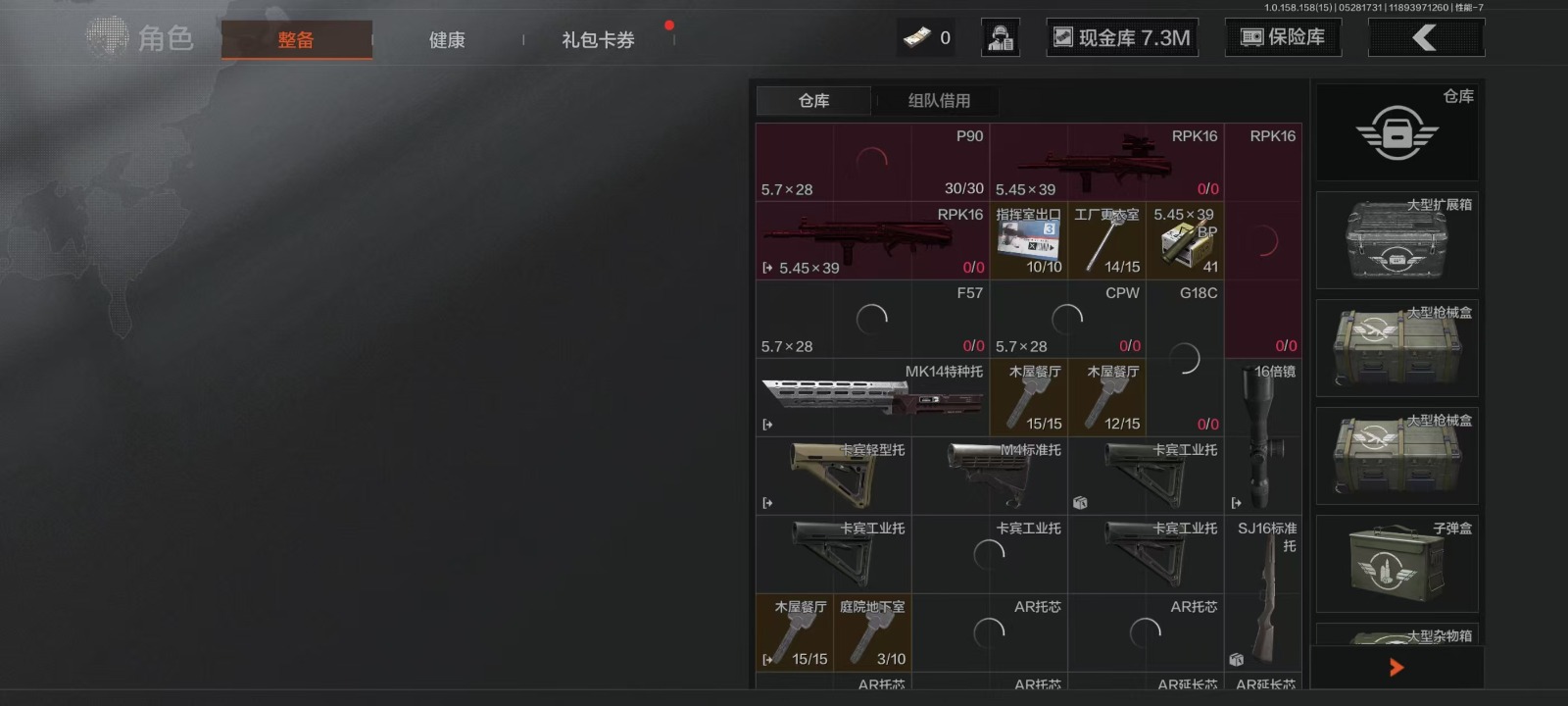Viewport: 1568px width, 706px height.
Task: Open the 礼包卡券 tab
Action: tap(598, 40)
